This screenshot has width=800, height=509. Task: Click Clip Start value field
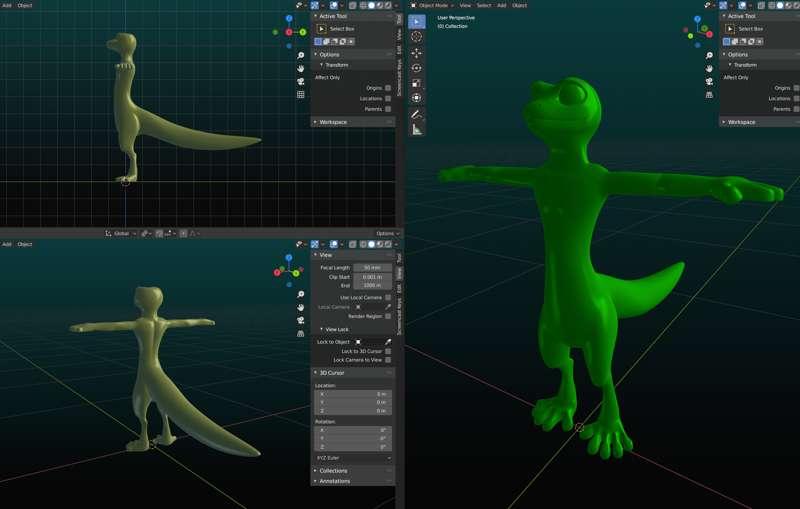coord(372,276)
